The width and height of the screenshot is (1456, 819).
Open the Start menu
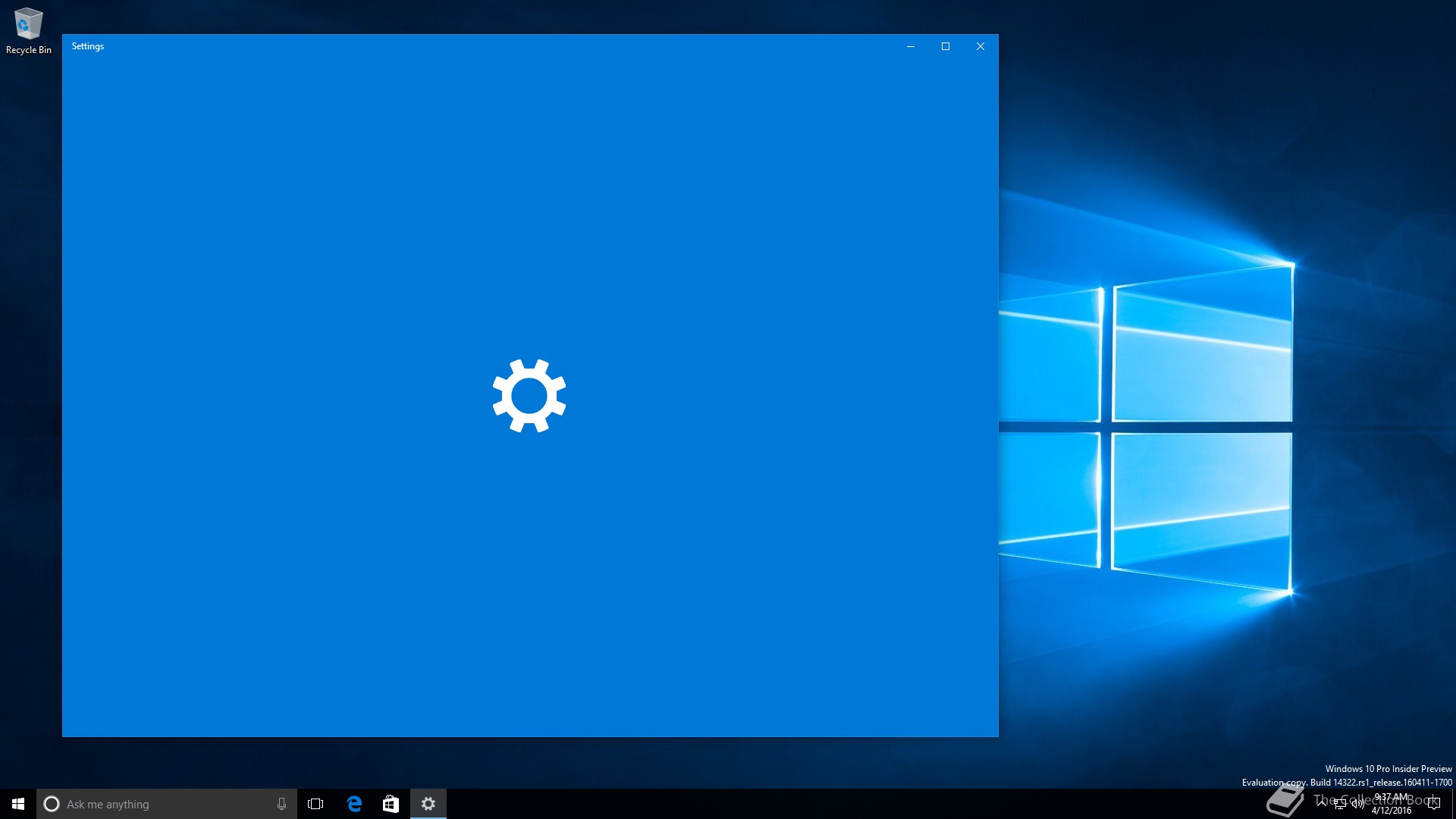point(18,804)
